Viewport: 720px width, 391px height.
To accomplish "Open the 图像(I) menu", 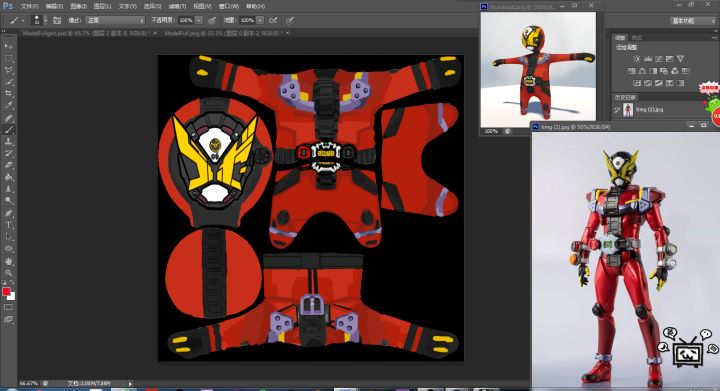I will 79,6.
